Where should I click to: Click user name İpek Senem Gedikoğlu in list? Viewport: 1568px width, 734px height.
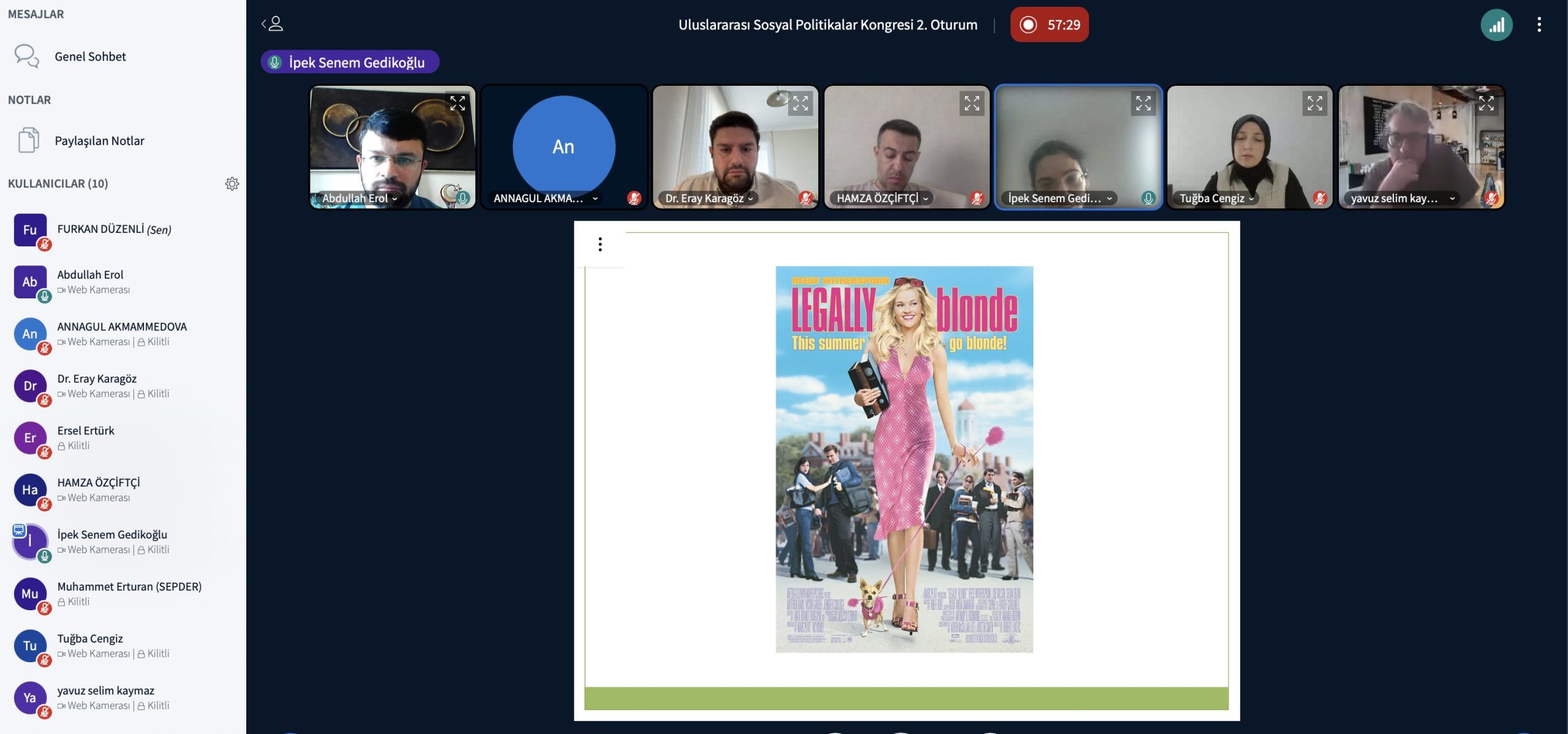click(x=112, y=534)
